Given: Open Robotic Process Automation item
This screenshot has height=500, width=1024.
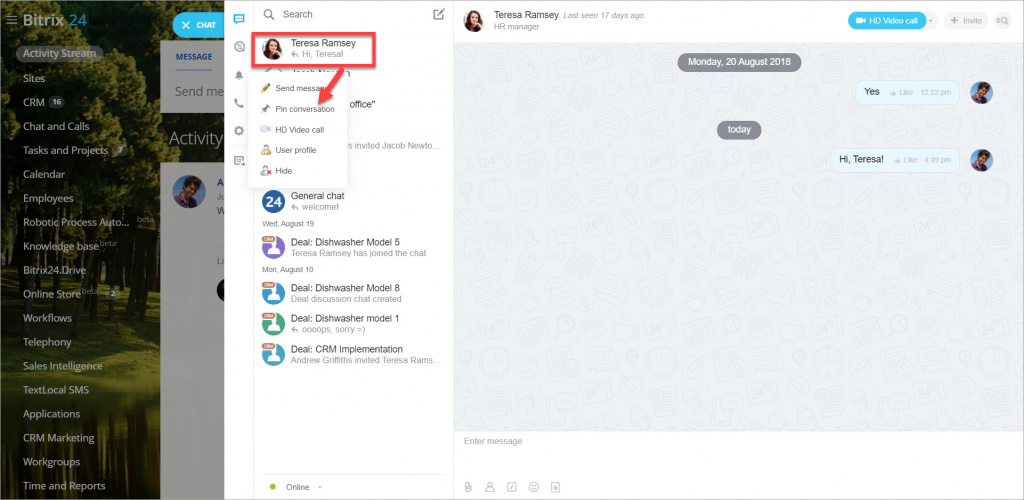Looking at the screenshot, I should coord(76,222).
